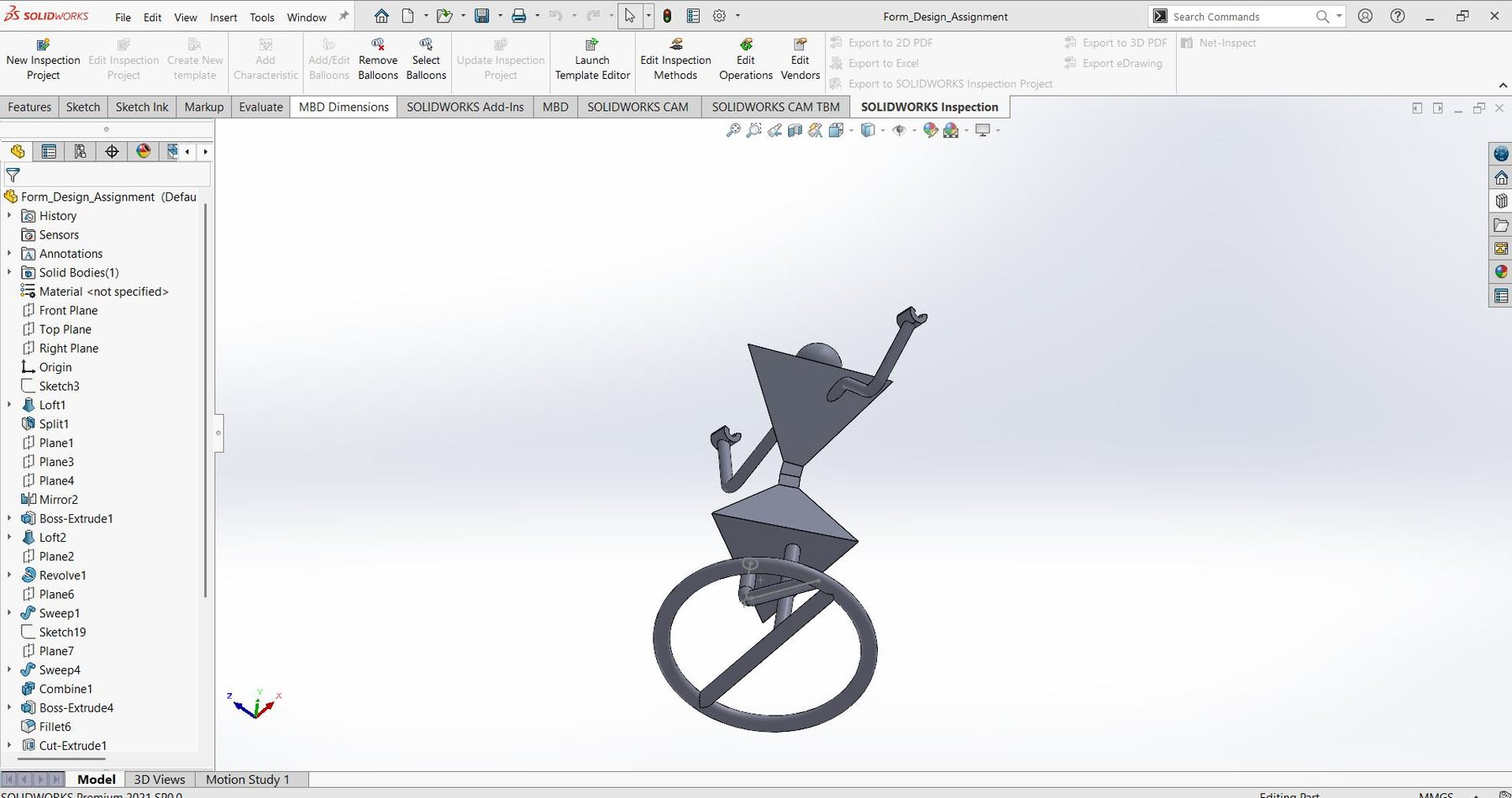The image size is (1512, 798).
Task: Click the filter icon in feature tree
Action: (13, 175)
